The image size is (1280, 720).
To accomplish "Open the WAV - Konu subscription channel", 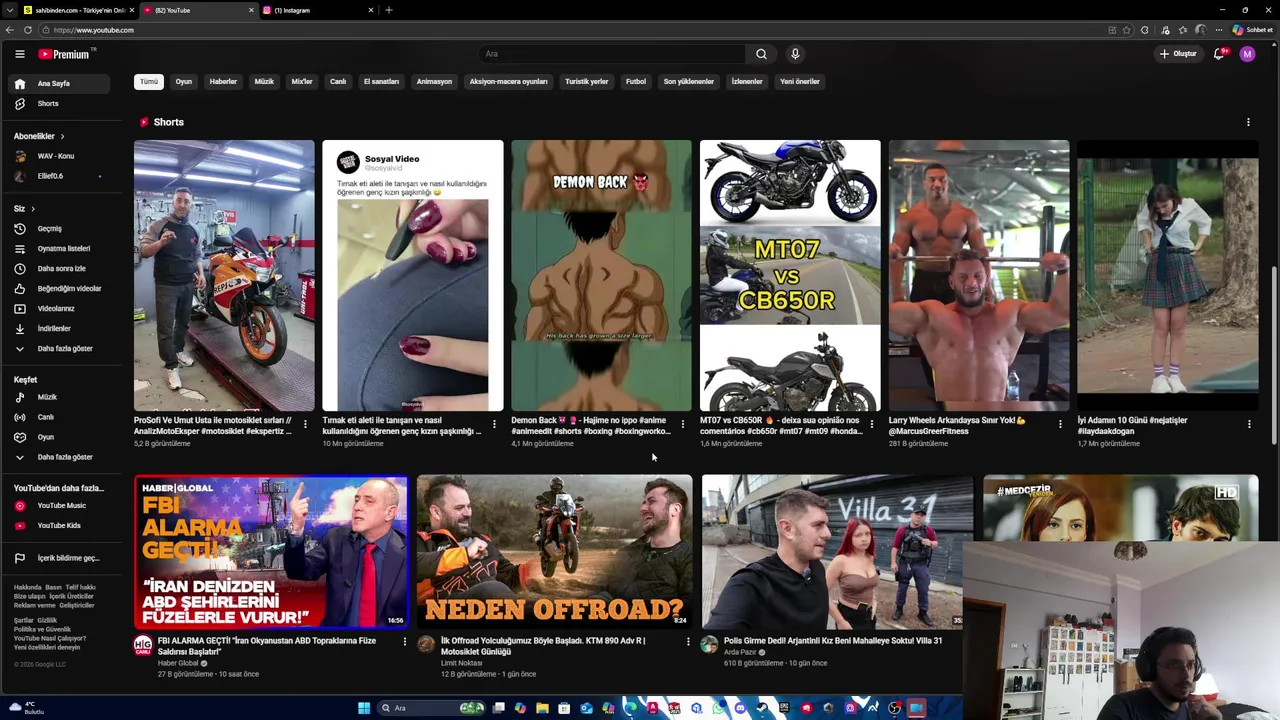I will (x=61, y=156).
